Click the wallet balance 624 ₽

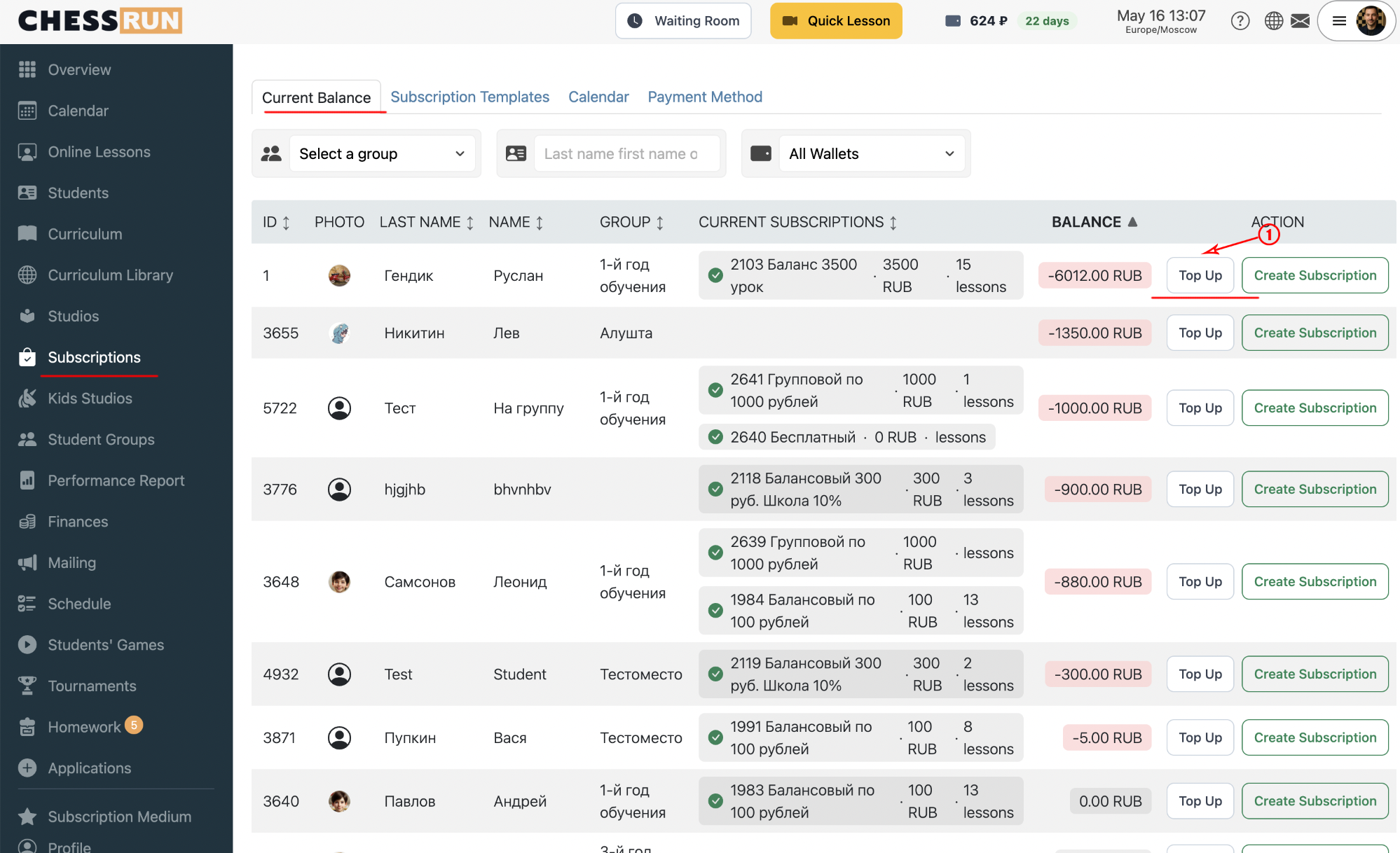click(x=977, y=21)
